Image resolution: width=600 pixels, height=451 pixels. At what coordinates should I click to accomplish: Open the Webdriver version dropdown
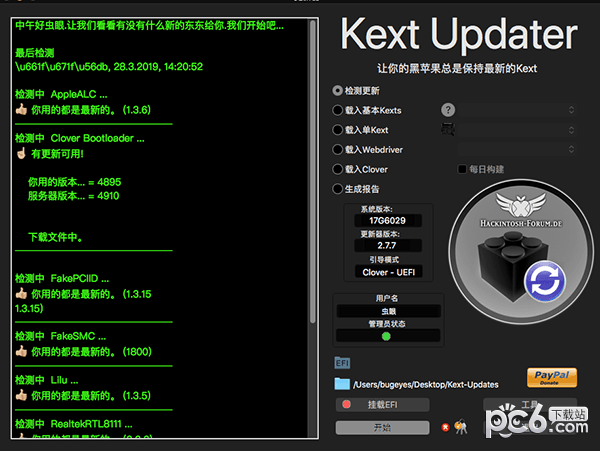[517, 149]
